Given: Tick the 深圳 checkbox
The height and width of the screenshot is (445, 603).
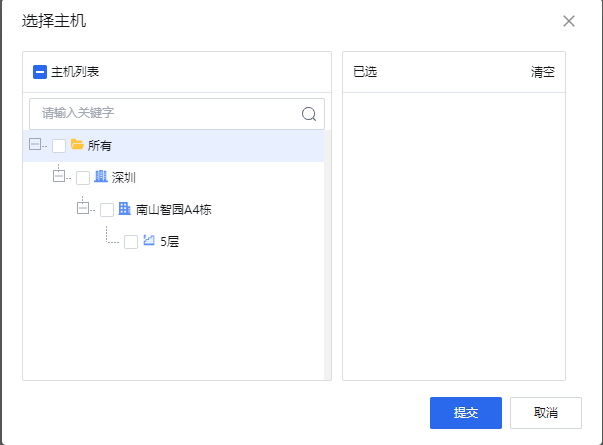Looking at the screenshot, I should pyautogui.click(x=83, y=178).
